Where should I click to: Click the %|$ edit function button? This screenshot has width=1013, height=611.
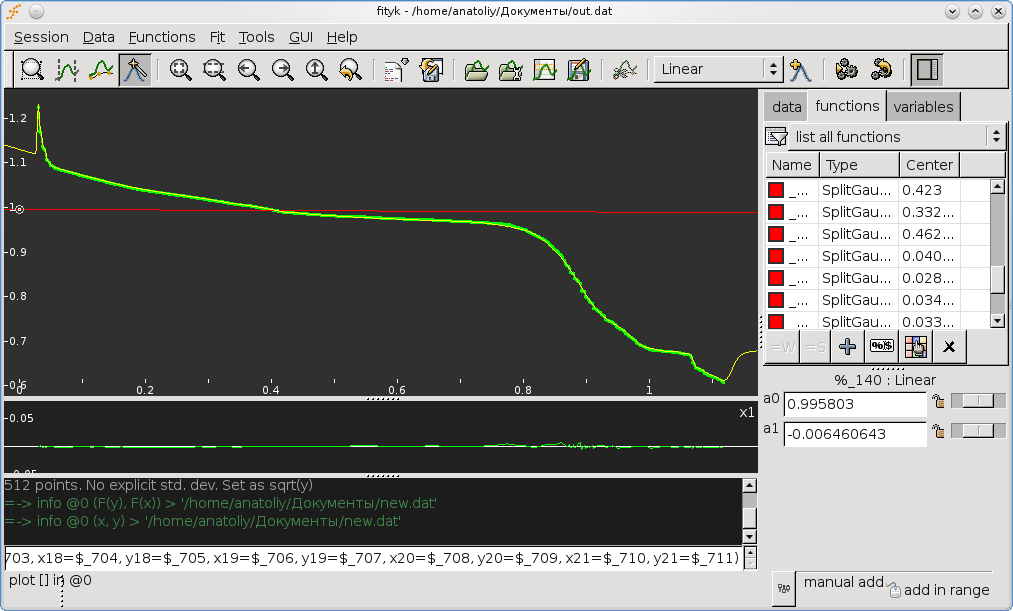(x=882, y=347)
